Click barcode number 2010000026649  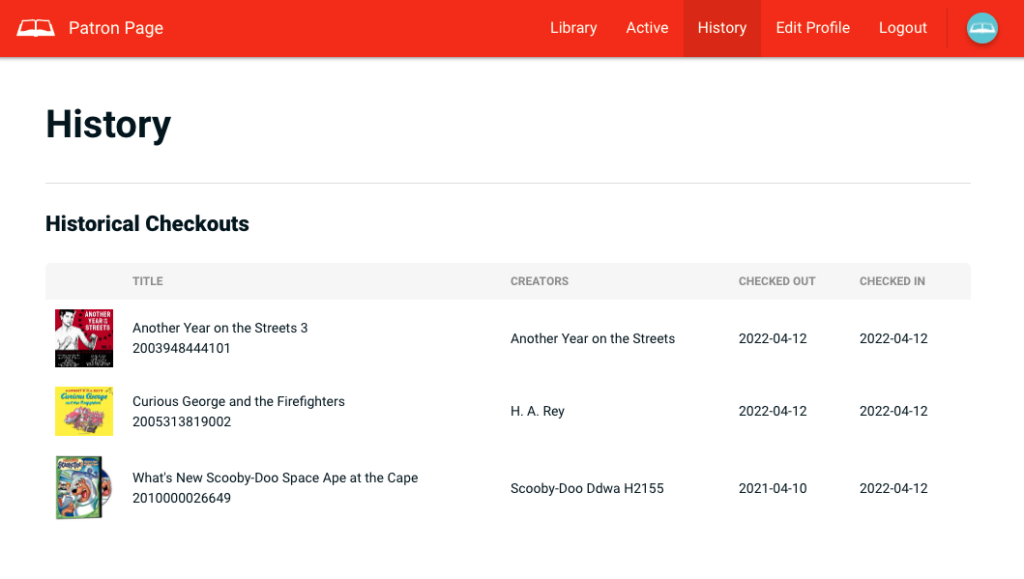point(181,498)
